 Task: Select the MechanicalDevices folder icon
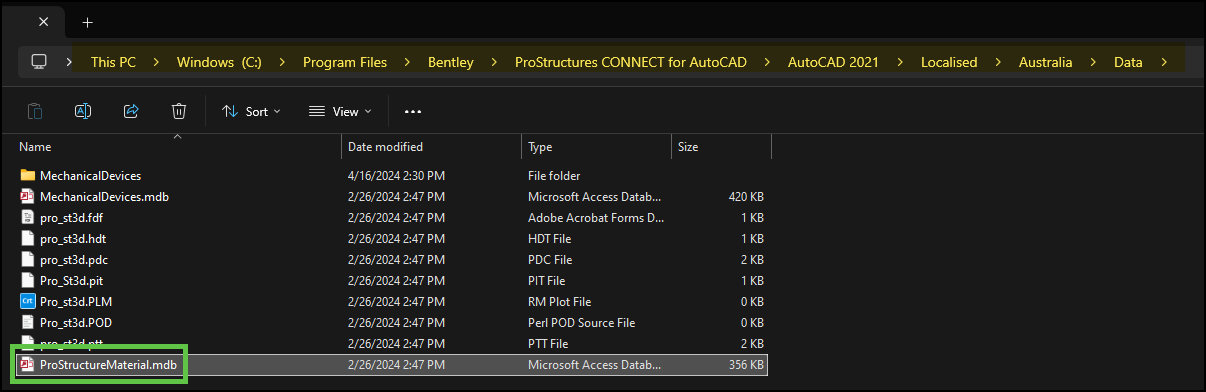pyautogui.click(x=28, y=175)
